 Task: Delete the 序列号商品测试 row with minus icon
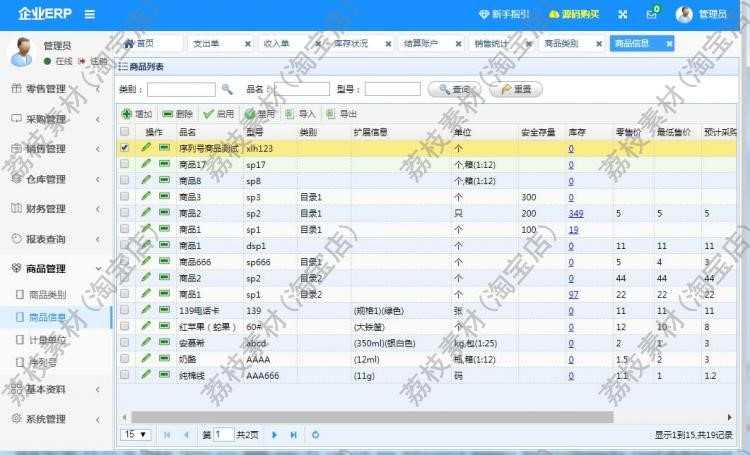164,147
